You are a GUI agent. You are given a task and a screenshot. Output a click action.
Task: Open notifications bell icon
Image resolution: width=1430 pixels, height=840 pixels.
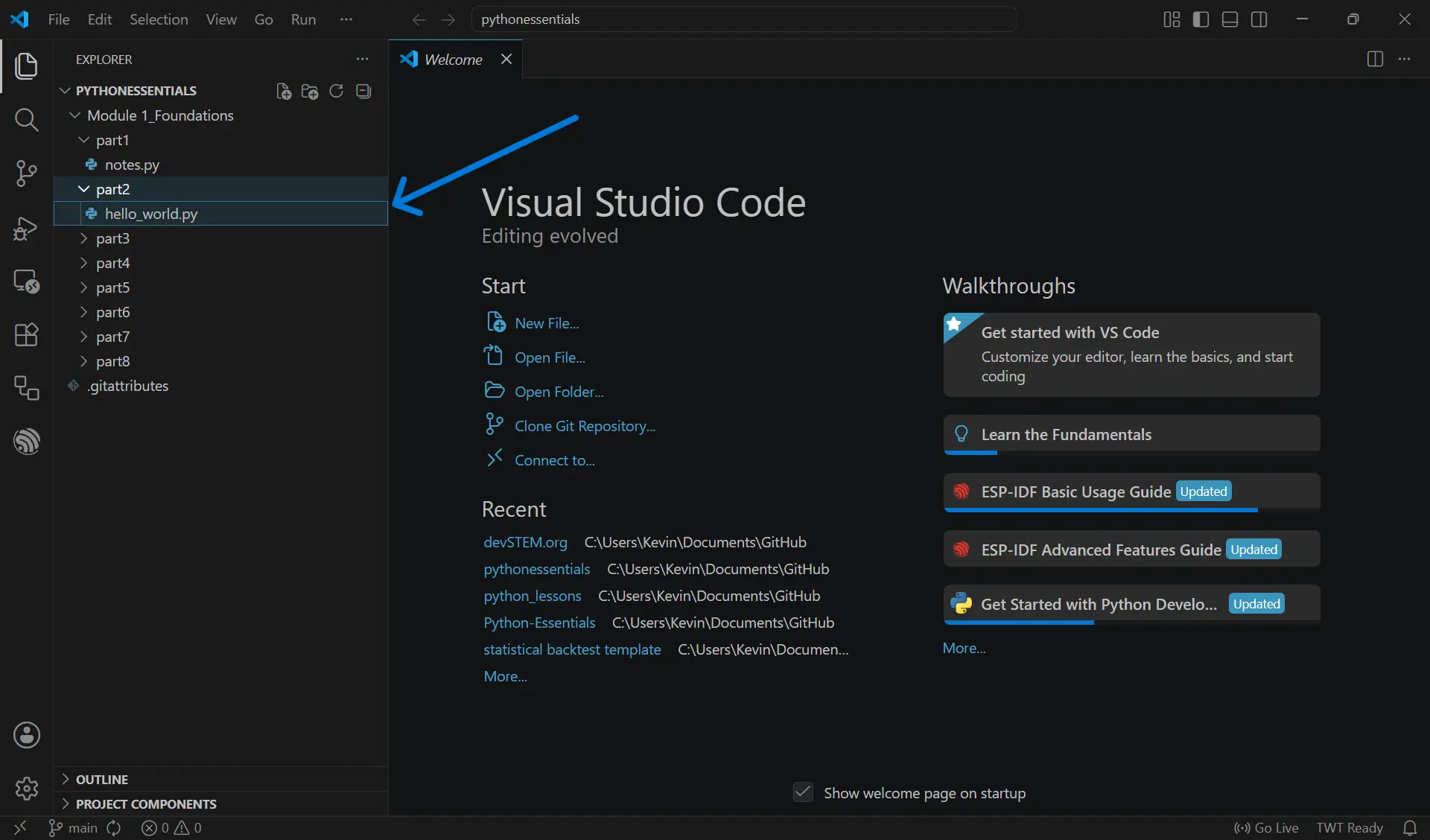click(x=1410, y=827)
